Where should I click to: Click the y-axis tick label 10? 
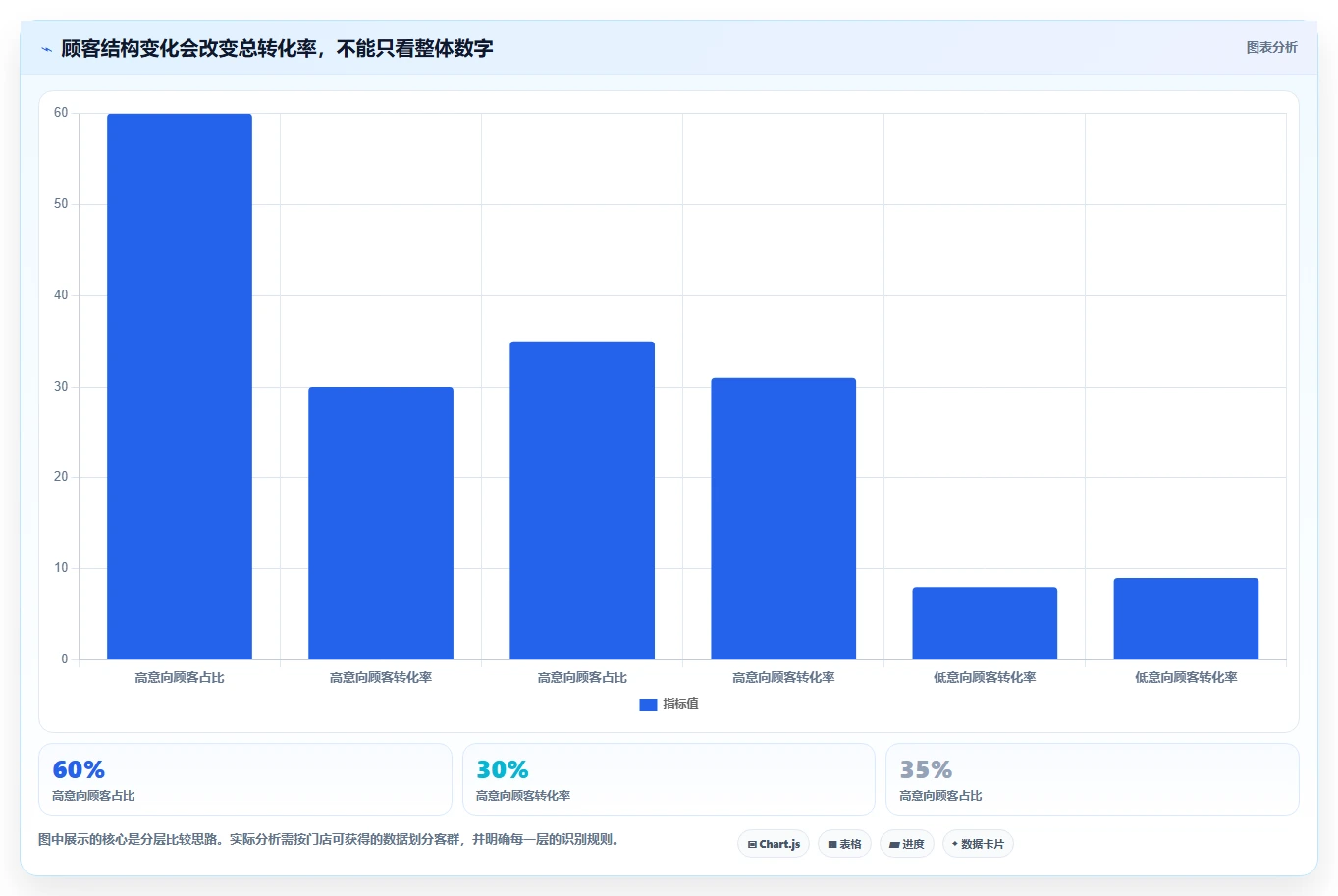(61, 568)
